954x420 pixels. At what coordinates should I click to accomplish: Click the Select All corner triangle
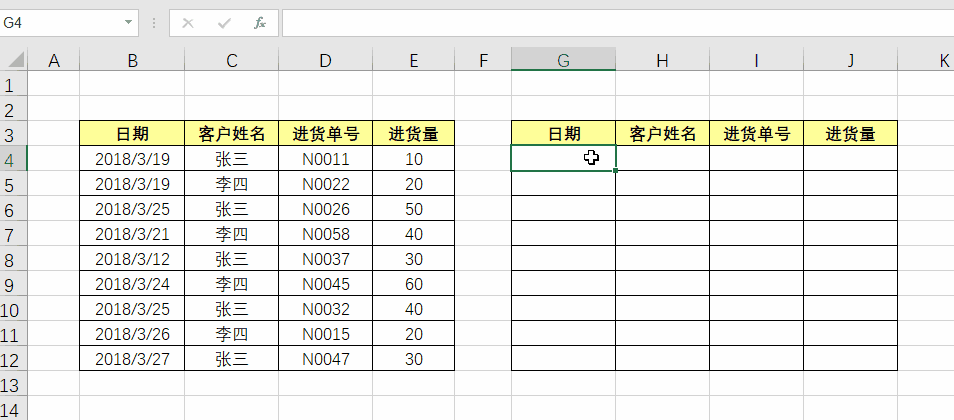tap(14, 61)
